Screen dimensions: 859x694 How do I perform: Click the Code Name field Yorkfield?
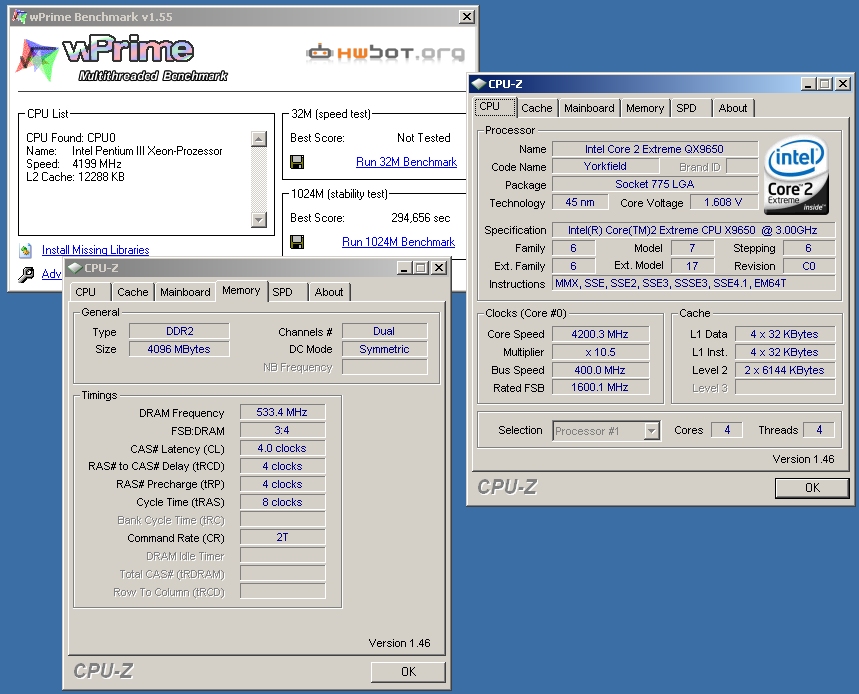click(605, 167)
